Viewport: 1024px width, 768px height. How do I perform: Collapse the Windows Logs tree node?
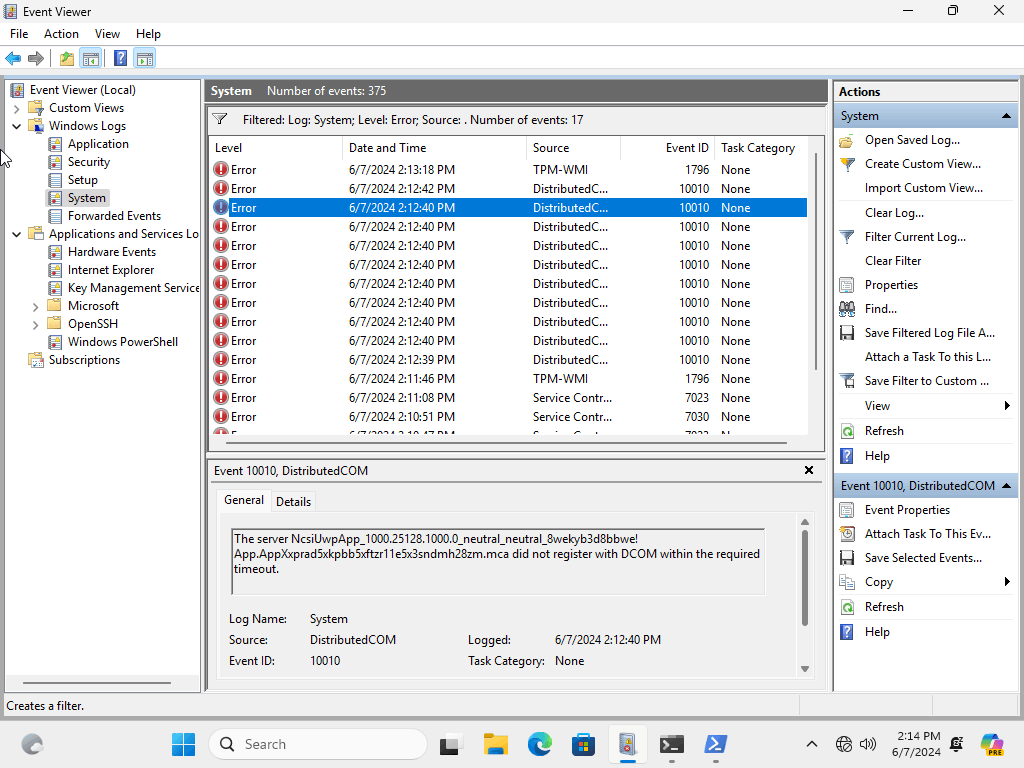(17, 126)
